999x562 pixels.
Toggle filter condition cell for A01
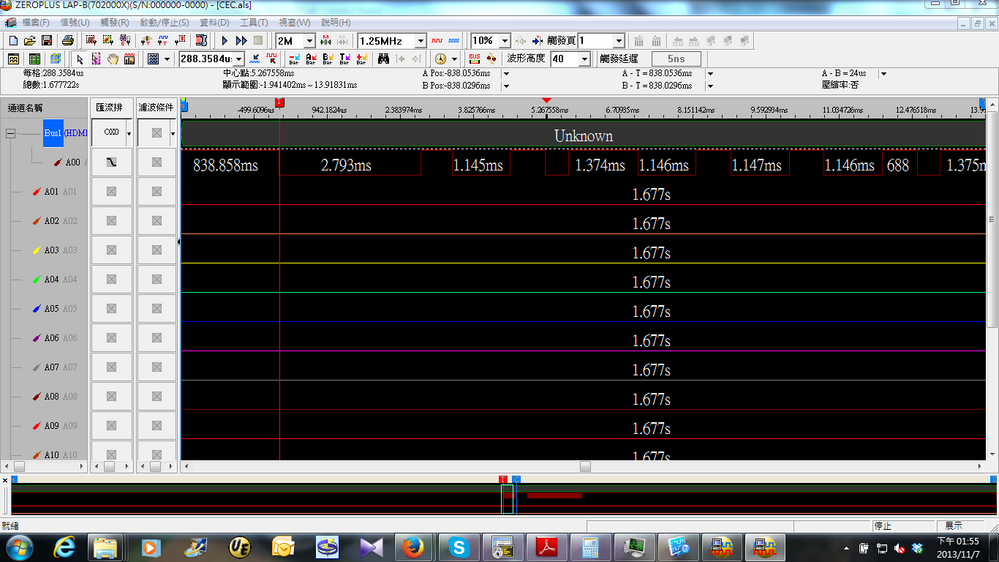click(157, 191)
